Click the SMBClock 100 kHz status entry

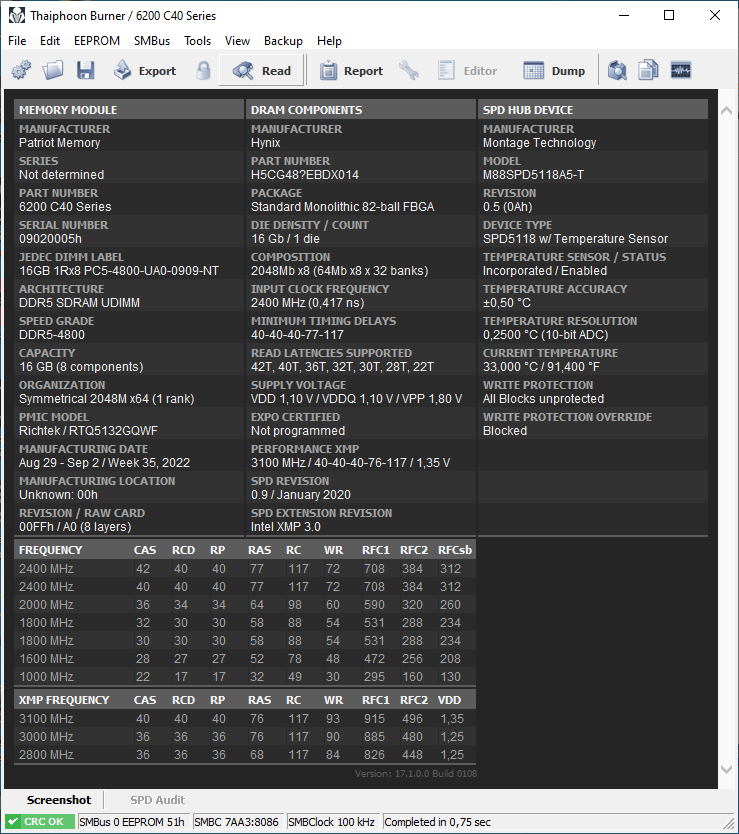tap(331, 822)
